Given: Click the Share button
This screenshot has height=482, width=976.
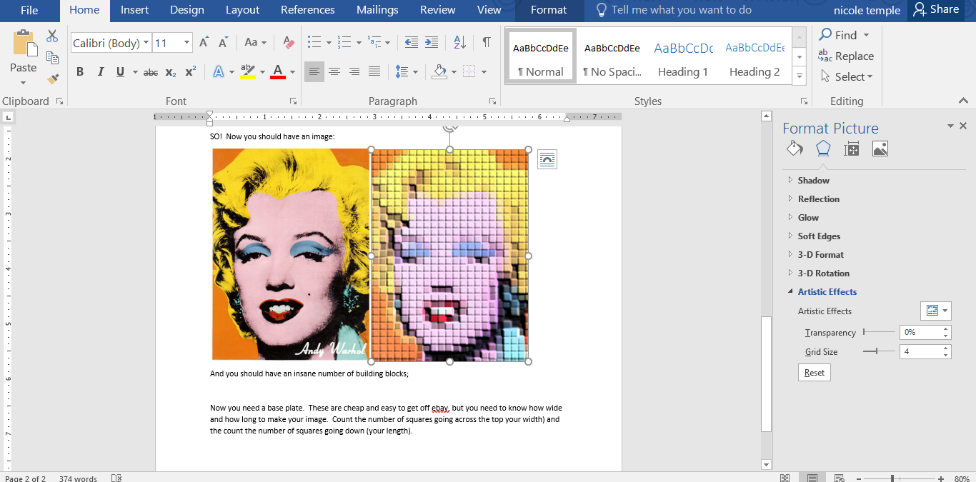Looking at the screenshot, I should click(x=936, y=10).
